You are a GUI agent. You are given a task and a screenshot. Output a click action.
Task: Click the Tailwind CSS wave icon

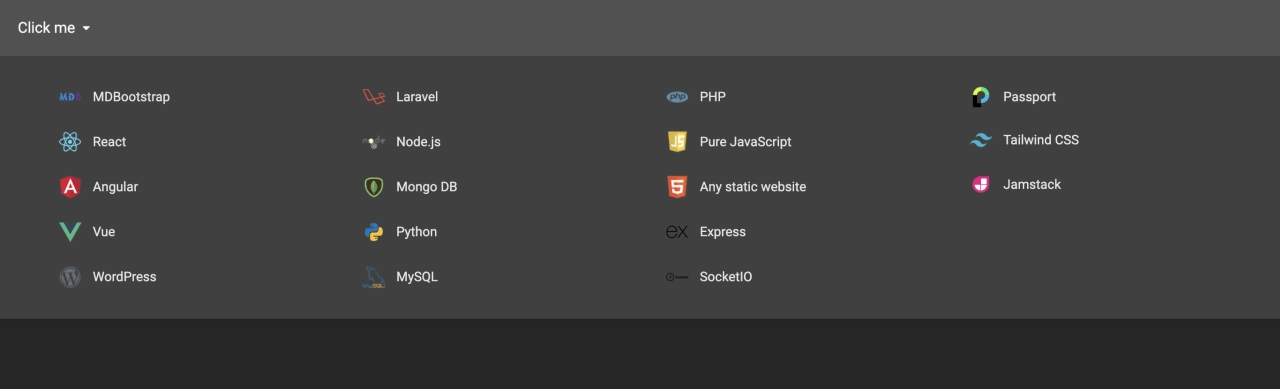pyautogui.click(x=981, y=140)
